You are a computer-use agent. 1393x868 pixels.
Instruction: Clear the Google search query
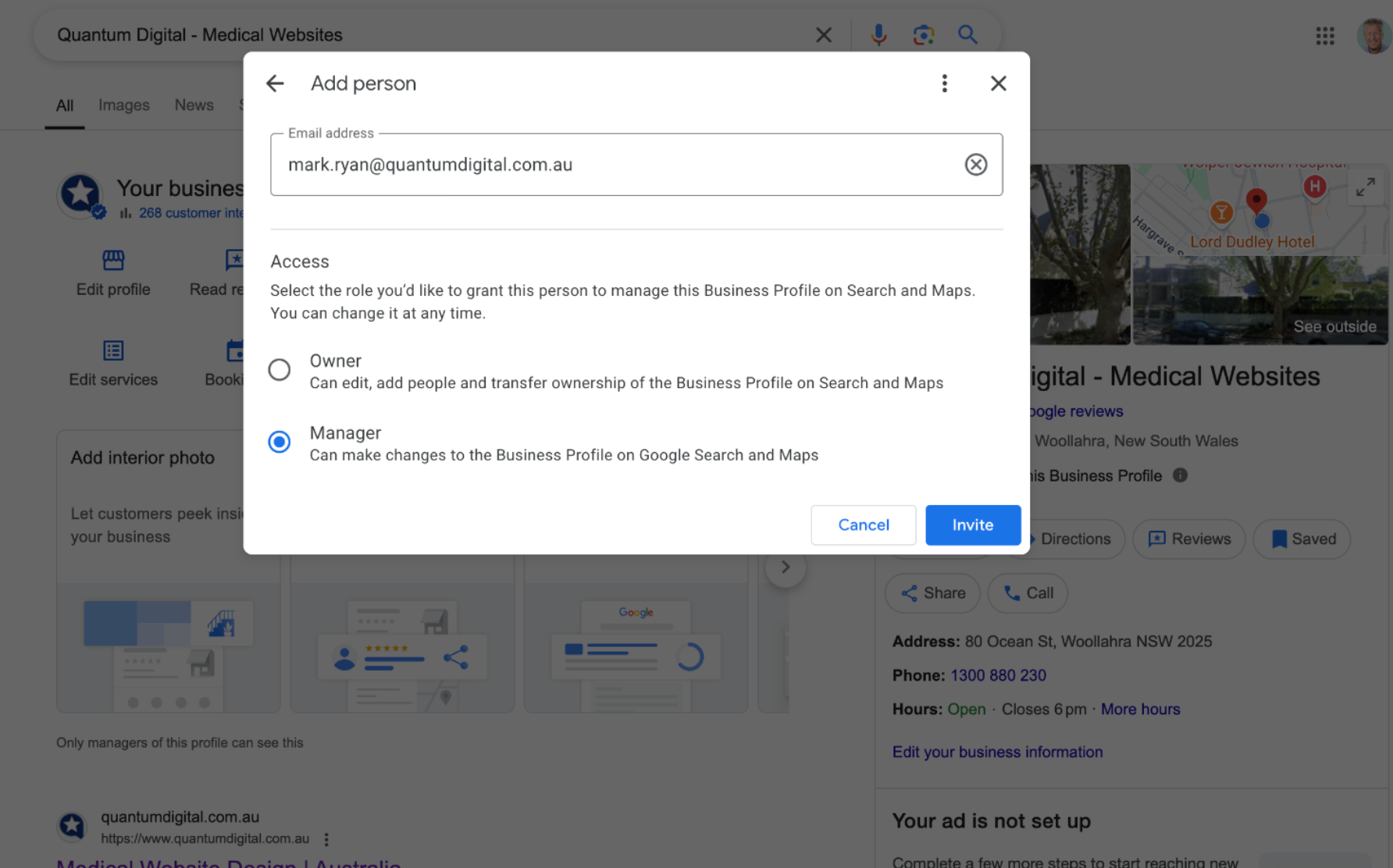pyautogui.click(x=823, y=35)
